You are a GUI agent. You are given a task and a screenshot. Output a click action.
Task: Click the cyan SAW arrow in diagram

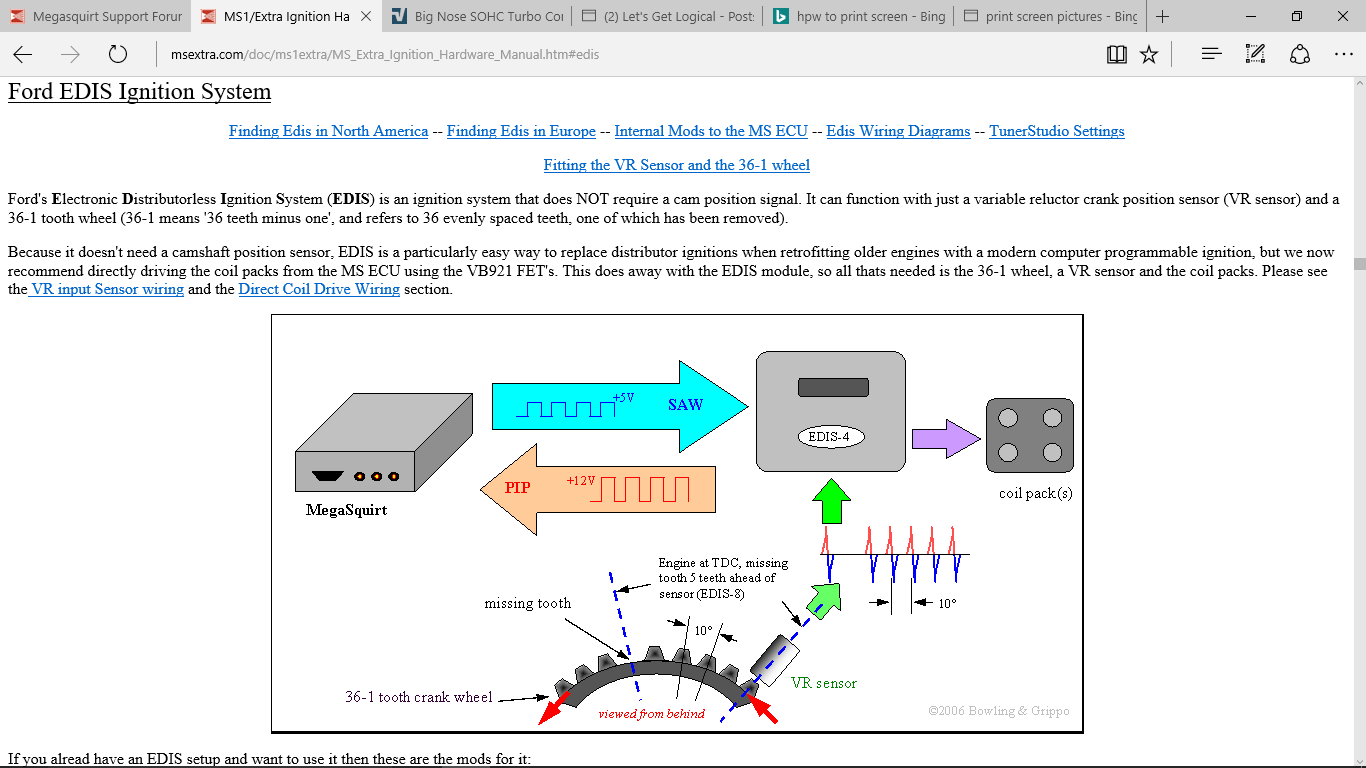[620, 406]
